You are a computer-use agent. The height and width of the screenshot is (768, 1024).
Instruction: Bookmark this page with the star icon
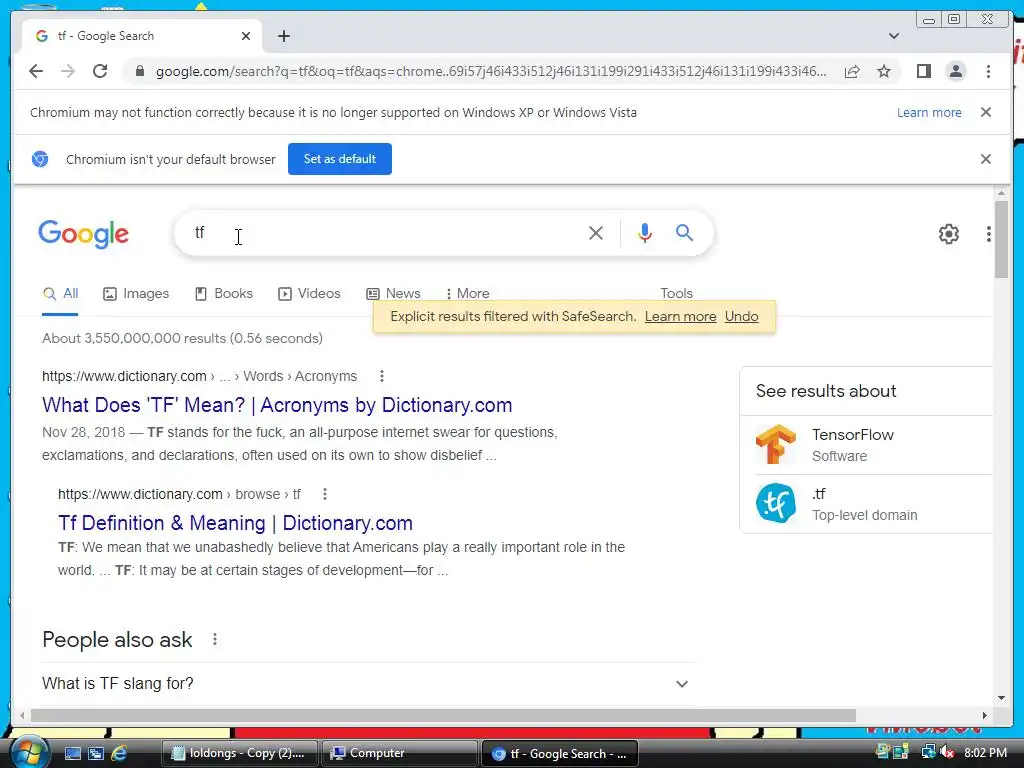point(884,71)
